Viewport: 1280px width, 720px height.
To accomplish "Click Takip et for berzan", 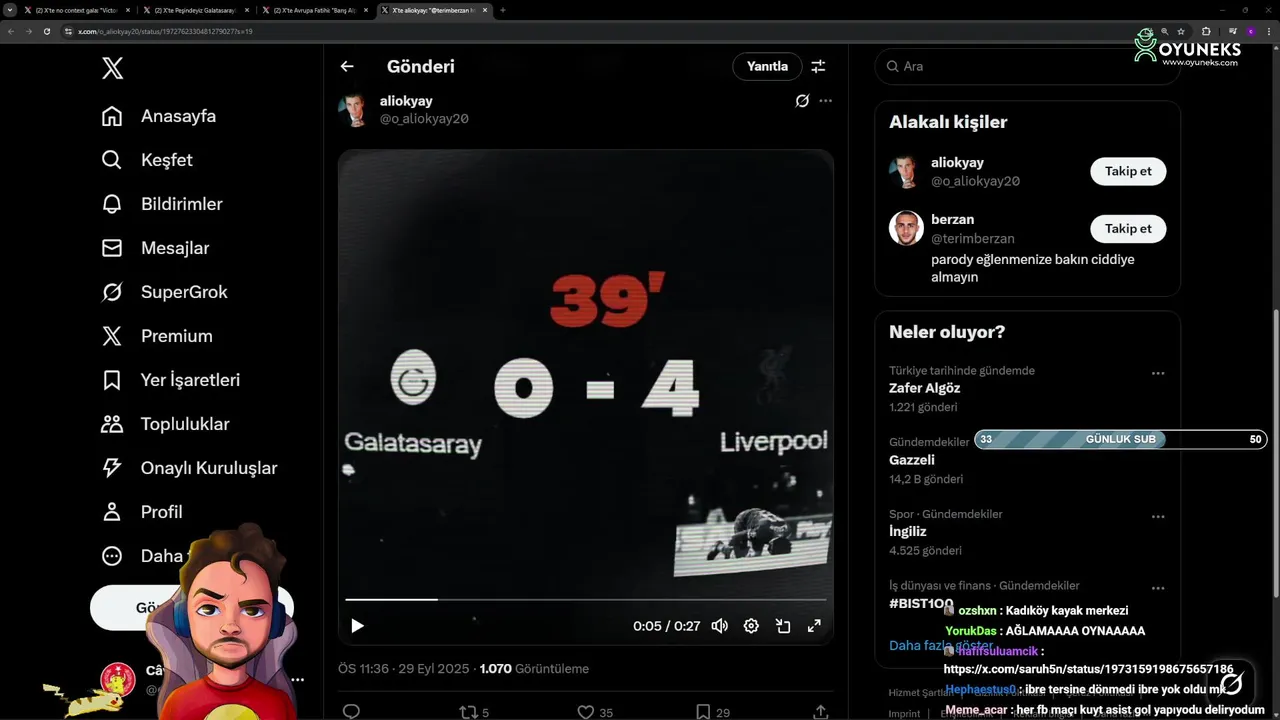I will 1128,229.
